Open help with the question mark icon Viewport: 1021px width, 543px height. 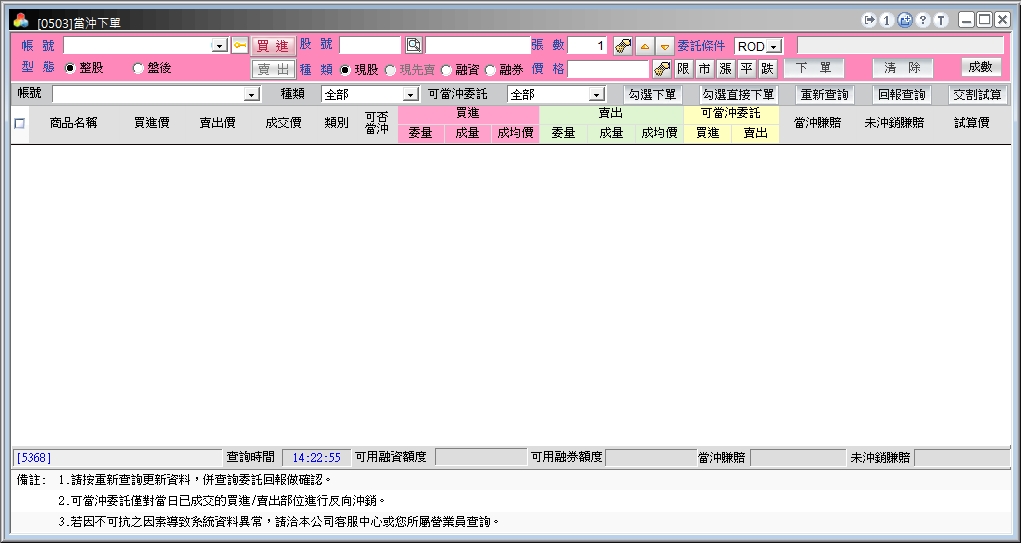(x=923, y=20)
